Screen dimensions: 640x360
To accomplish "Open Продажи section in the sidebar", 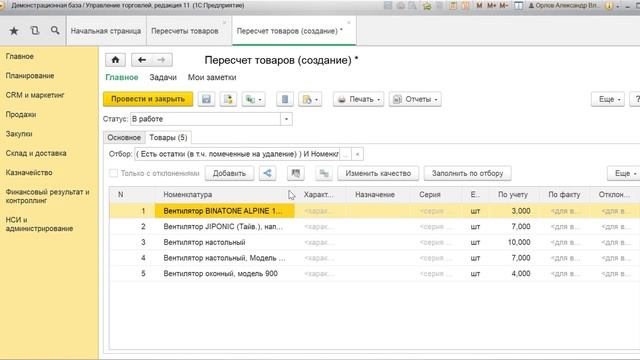I will (21, 114).
